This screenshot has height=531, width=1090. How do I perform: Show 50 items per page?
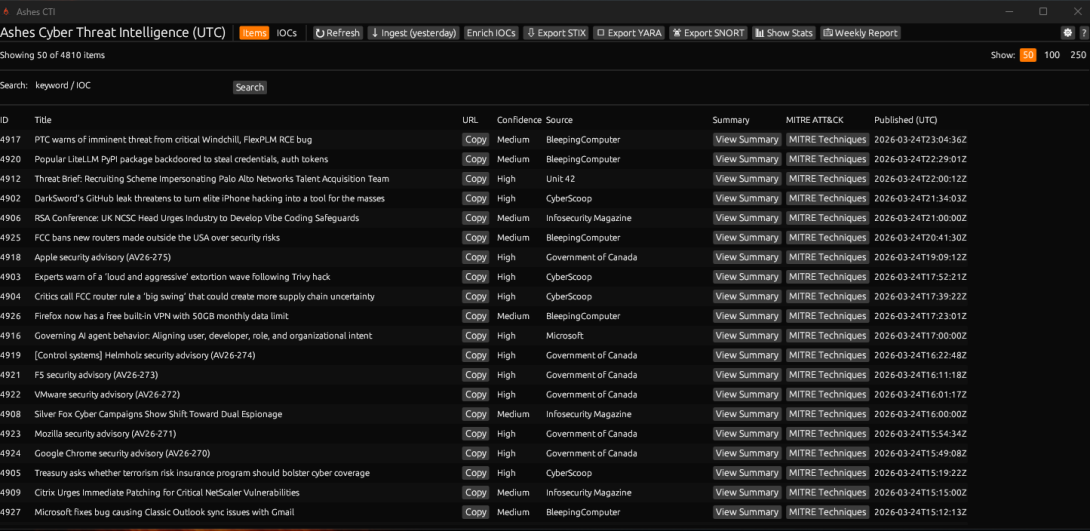pyautogui.click(x=1027, y=55)
